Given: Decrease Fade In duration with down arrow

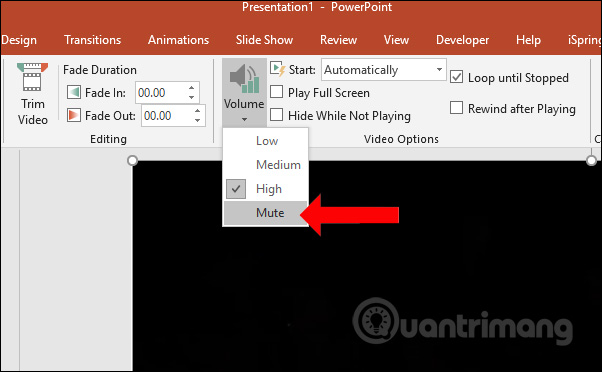Looking at the screenshot, I should tap(192, 97).
